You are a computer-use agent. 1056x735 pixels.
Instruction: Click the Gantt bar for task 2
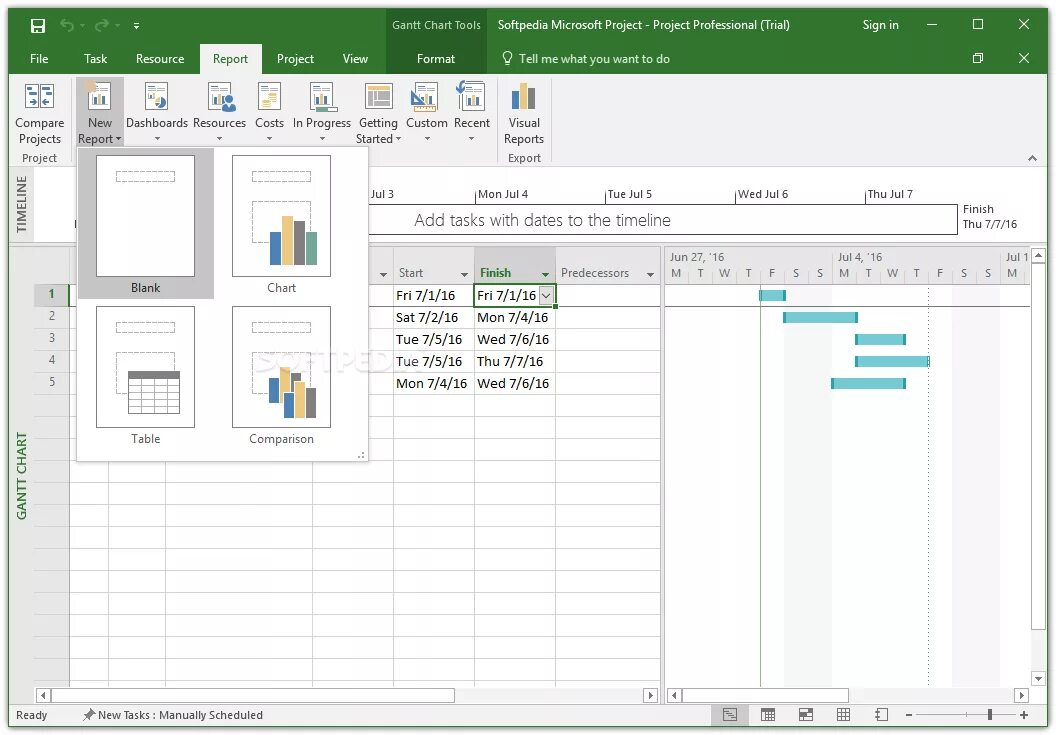tap(820, 317)
